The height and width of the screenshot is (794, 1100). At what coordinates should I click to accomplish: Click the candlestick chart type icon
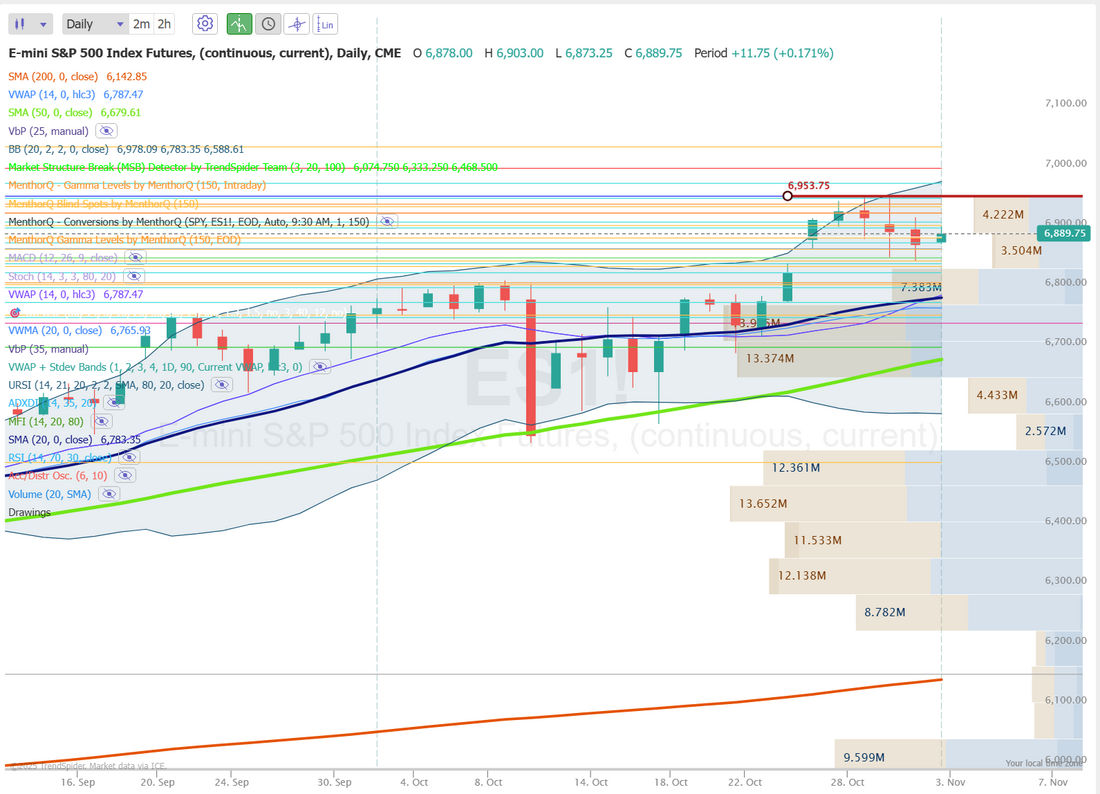(x=22, y=24)
